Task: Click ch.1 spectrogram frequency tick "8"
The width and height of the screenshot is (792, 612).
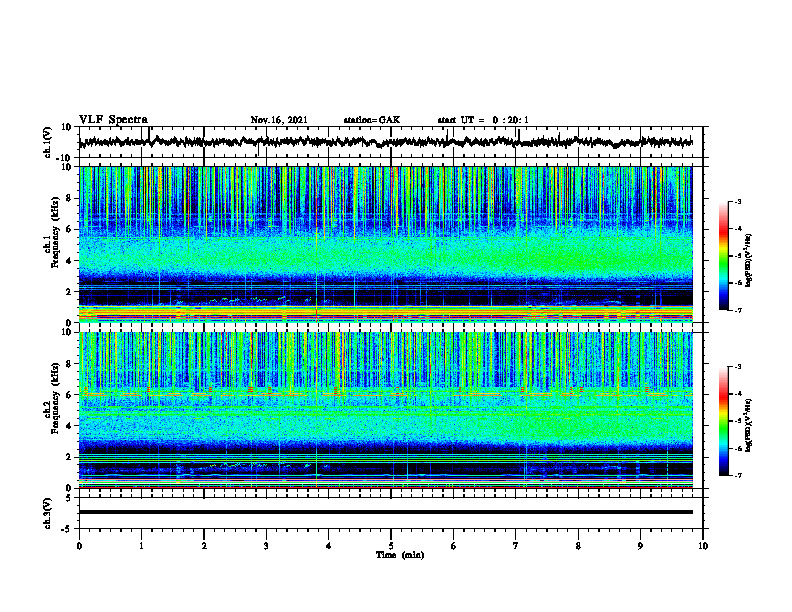Action: click(x=69, y=198)
